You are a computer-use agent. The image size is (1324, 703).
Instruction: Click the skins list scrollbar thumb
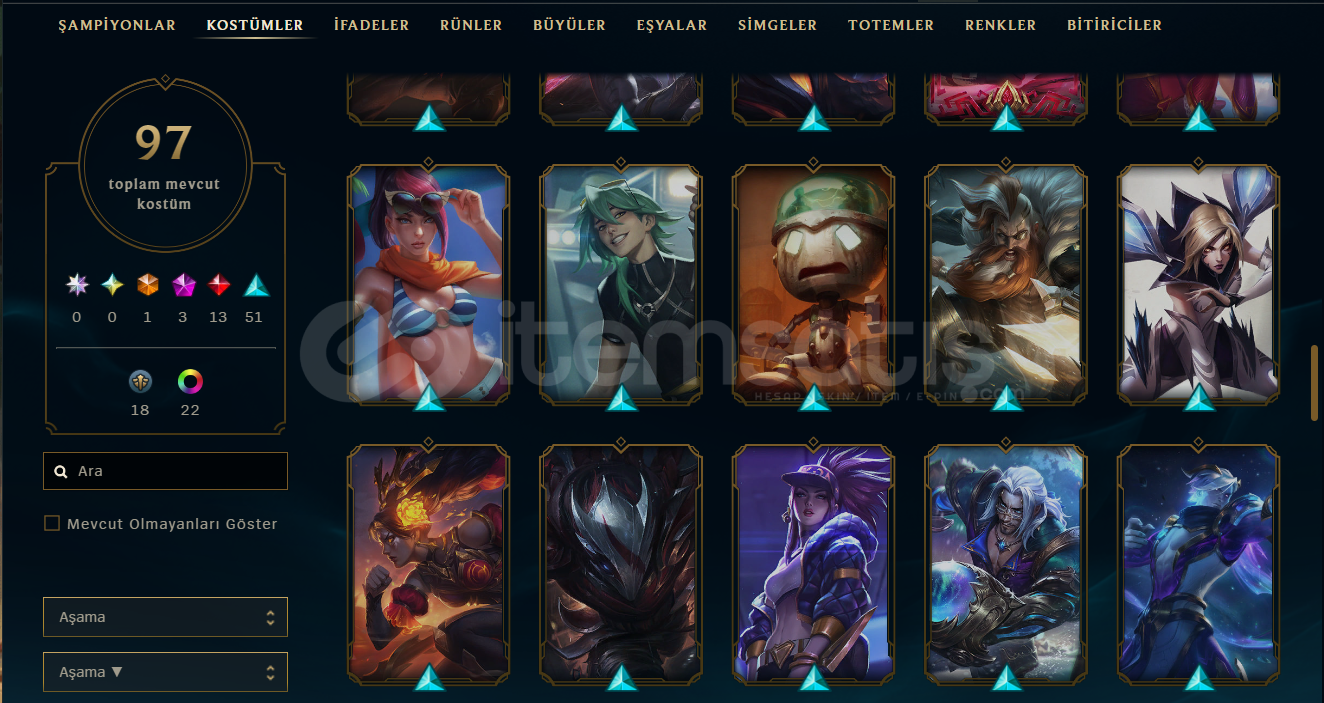click(1315, 382)
